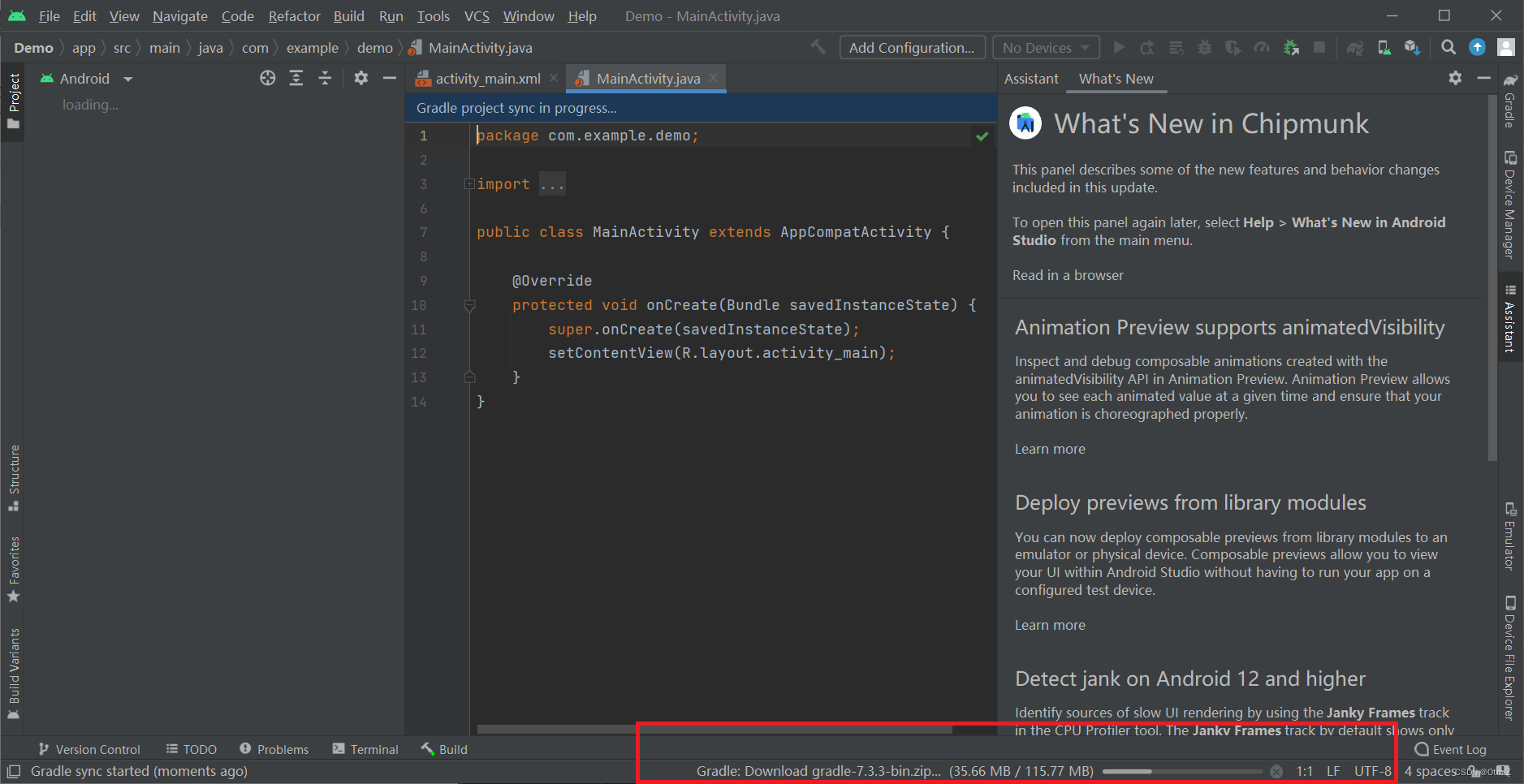Image resolution: width=1524 pixels, height=784 pixels.
Task: Click Attach Debugger to Android Process icon
Action: (1291, 48)
